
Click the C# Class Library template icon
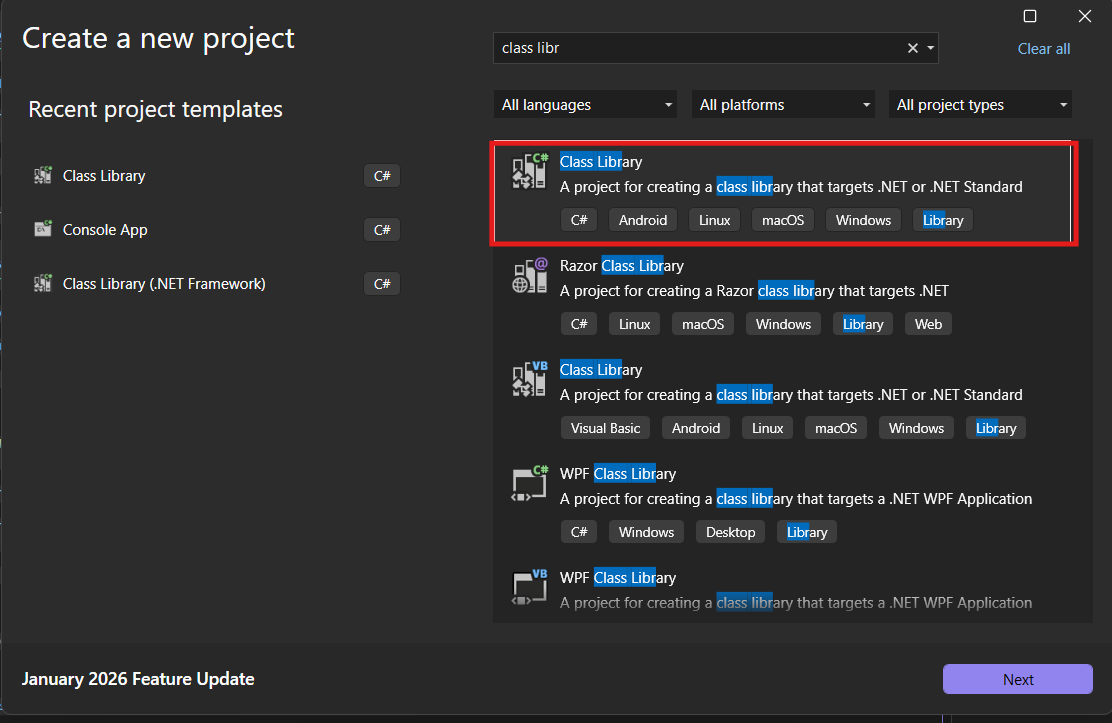coord(530,171)
